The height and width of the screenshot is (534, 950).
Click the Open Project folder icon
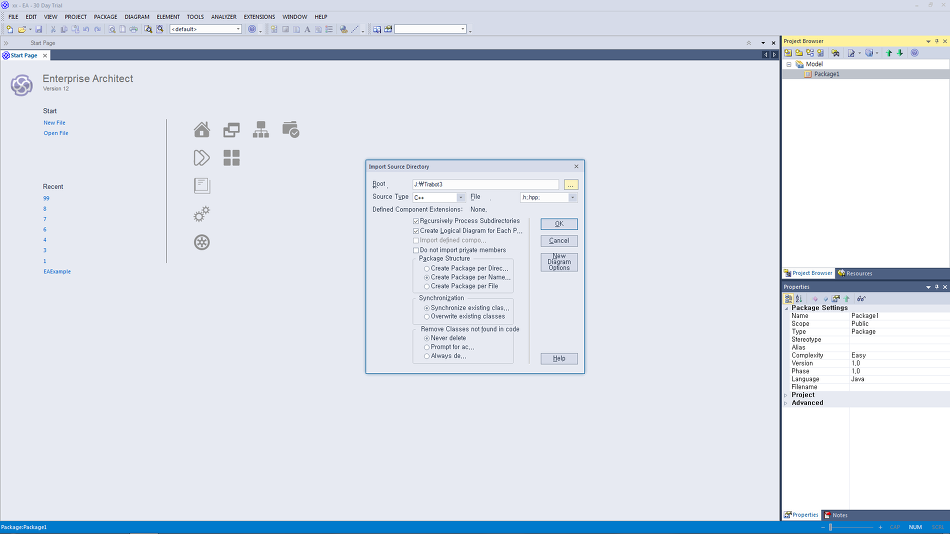point(22,29)
